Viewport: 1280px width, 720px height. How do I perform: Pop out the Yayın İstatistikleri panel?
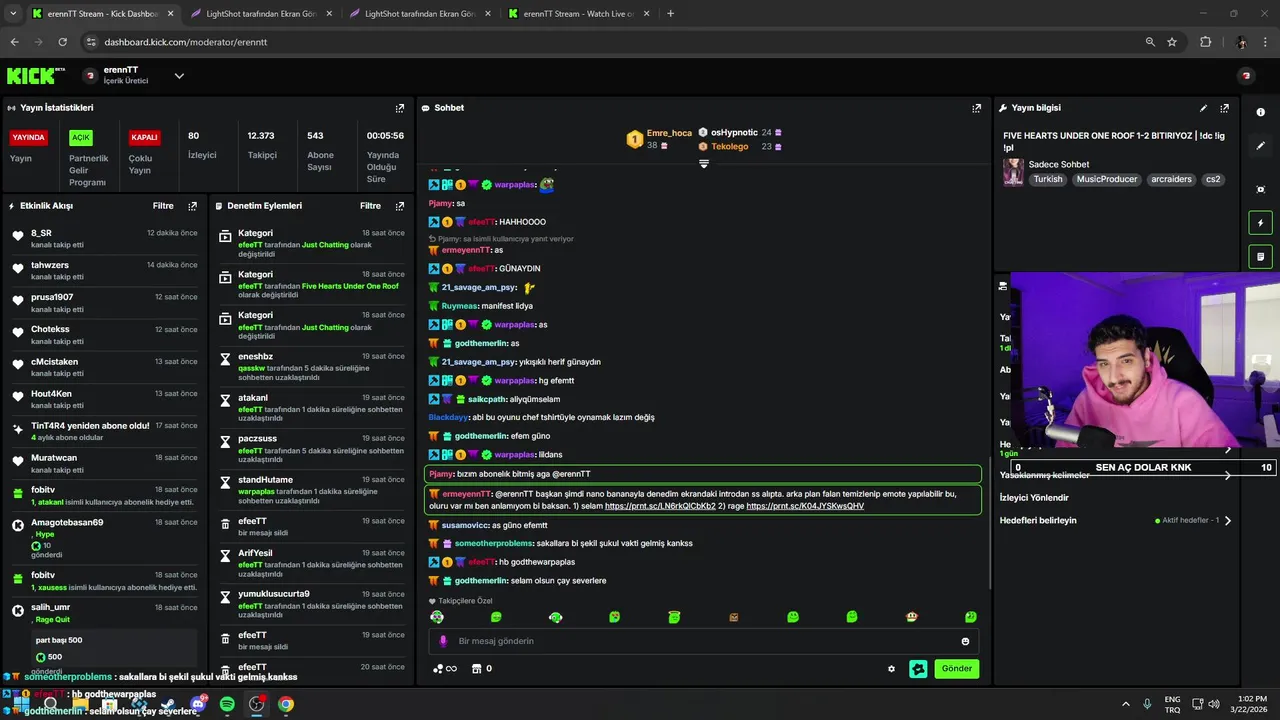point(400,108)
